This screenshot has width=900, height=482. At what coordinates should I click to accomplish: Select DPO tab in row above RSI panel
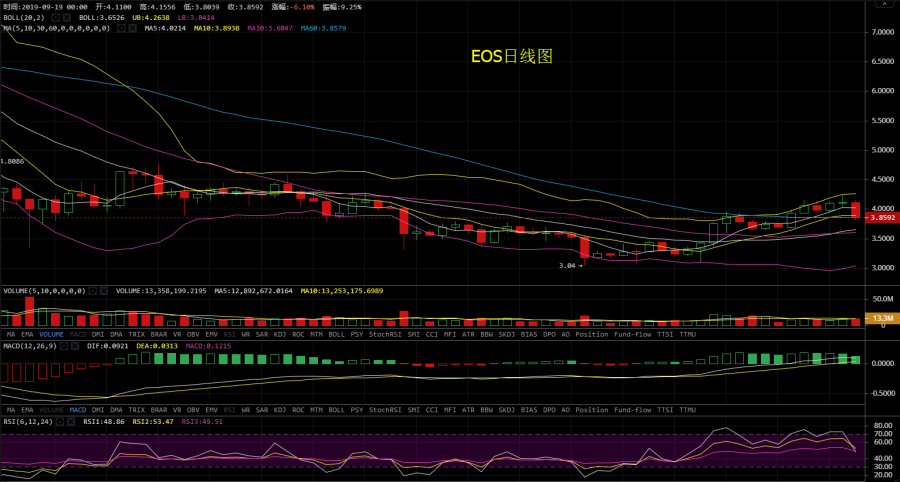549,410
